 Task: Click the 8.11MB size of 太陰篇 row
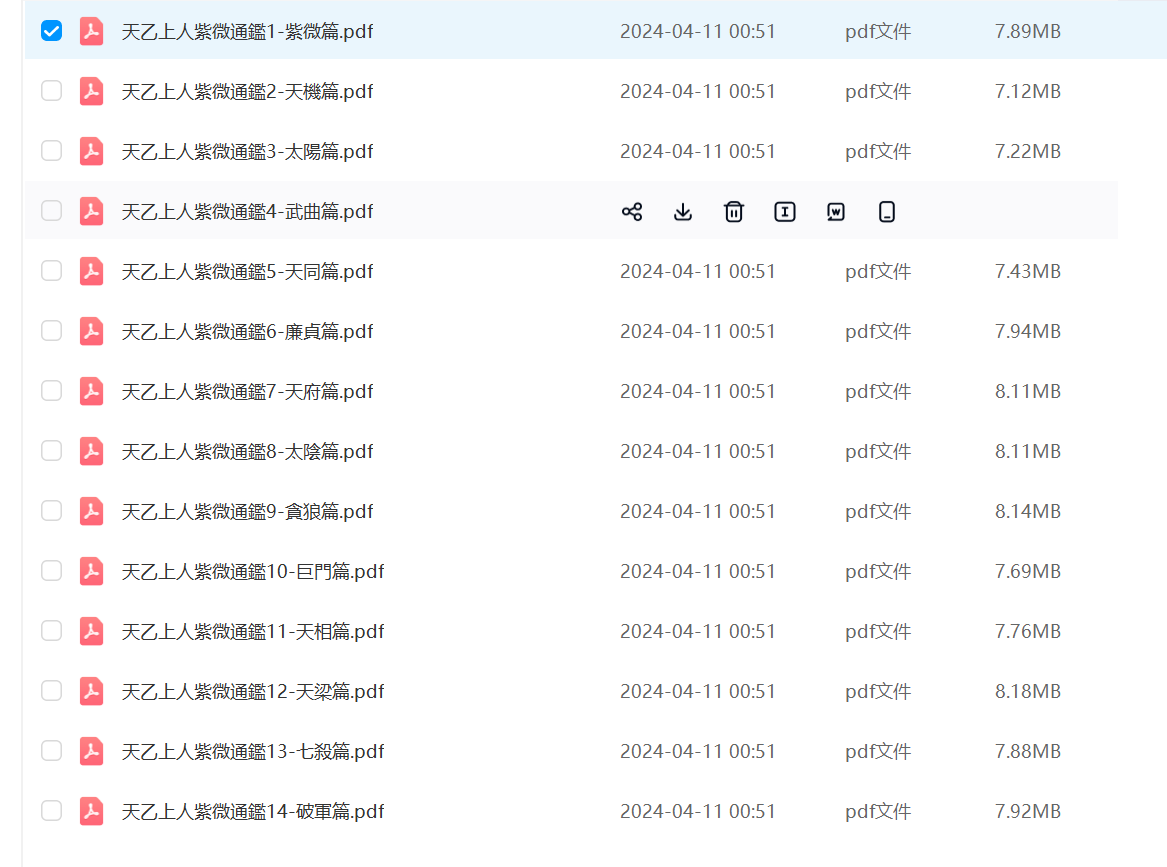[1027, 451]
